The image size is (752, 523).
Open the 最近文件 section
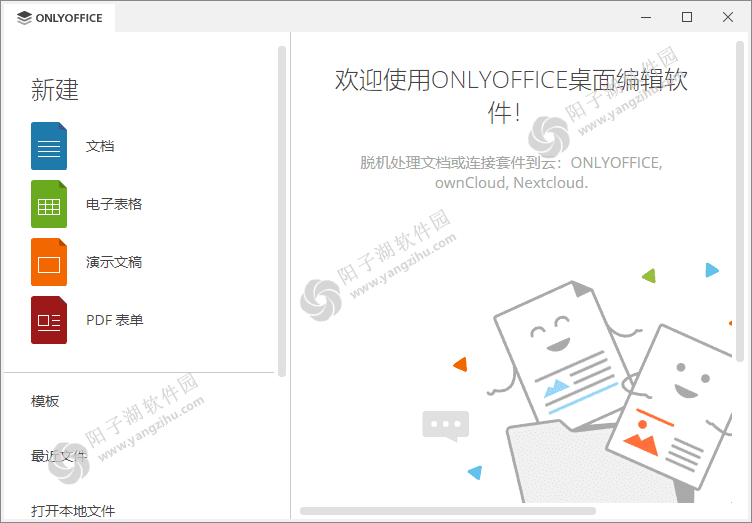[x=59, y=456]
